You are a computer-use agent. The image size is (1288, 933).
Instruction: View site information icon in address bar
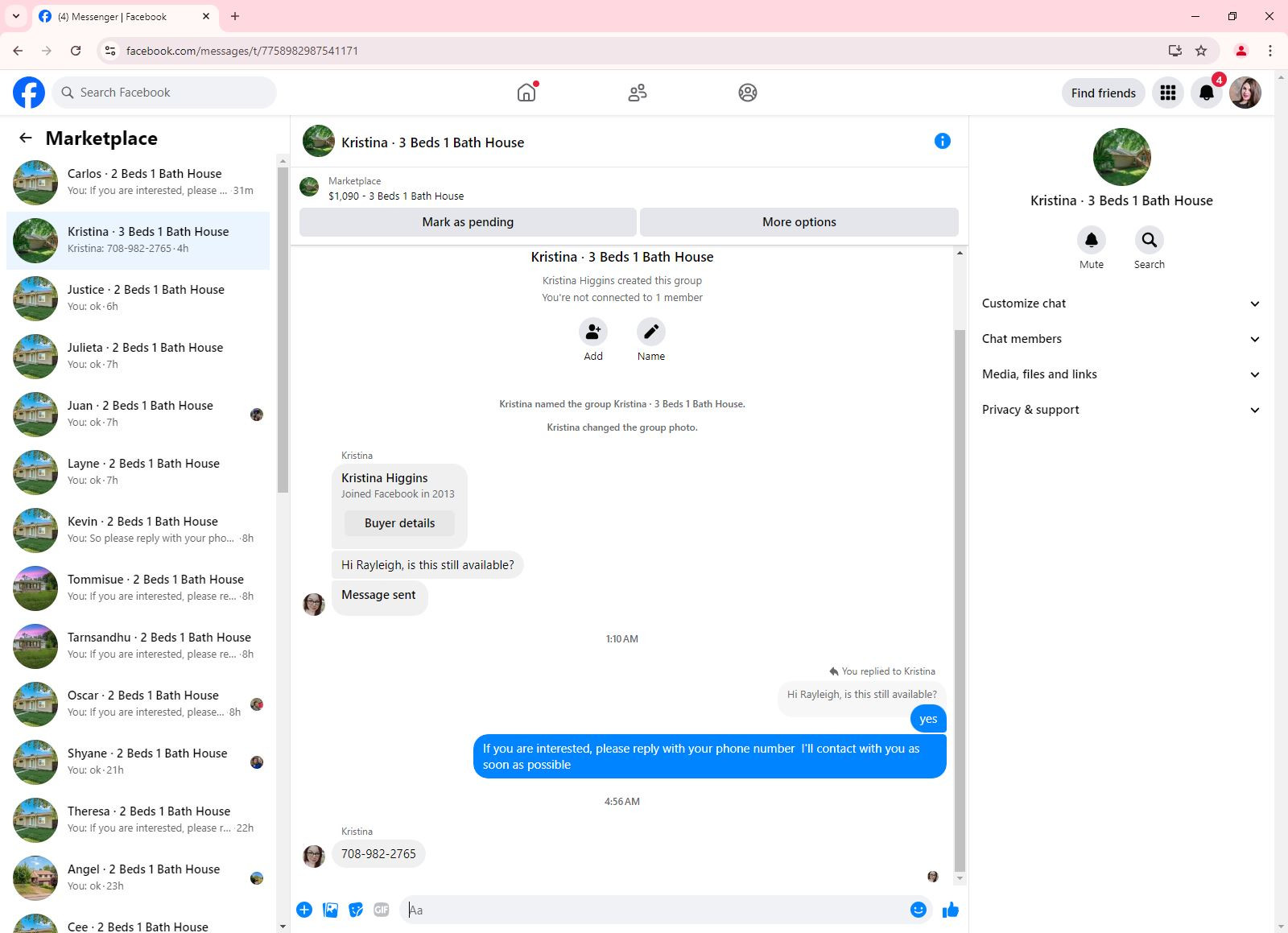(110, 51)
